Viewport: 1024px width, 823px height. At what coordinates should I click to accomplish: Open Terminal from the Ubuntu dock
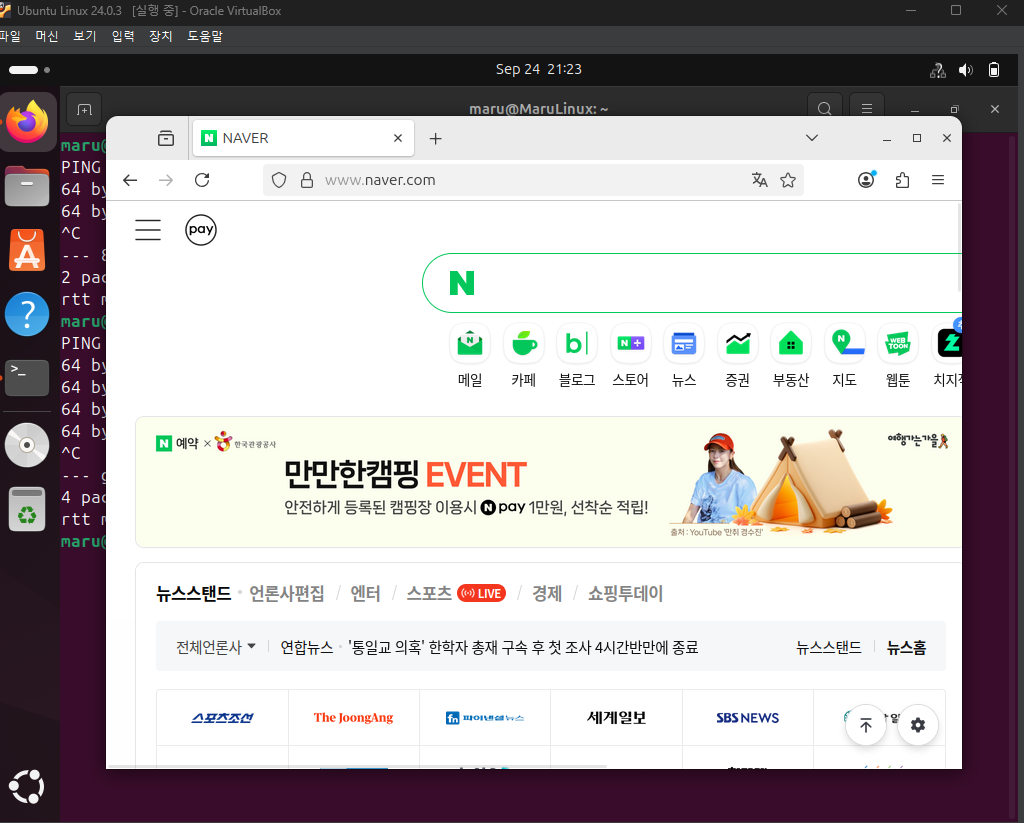click(x=27, y=378)
